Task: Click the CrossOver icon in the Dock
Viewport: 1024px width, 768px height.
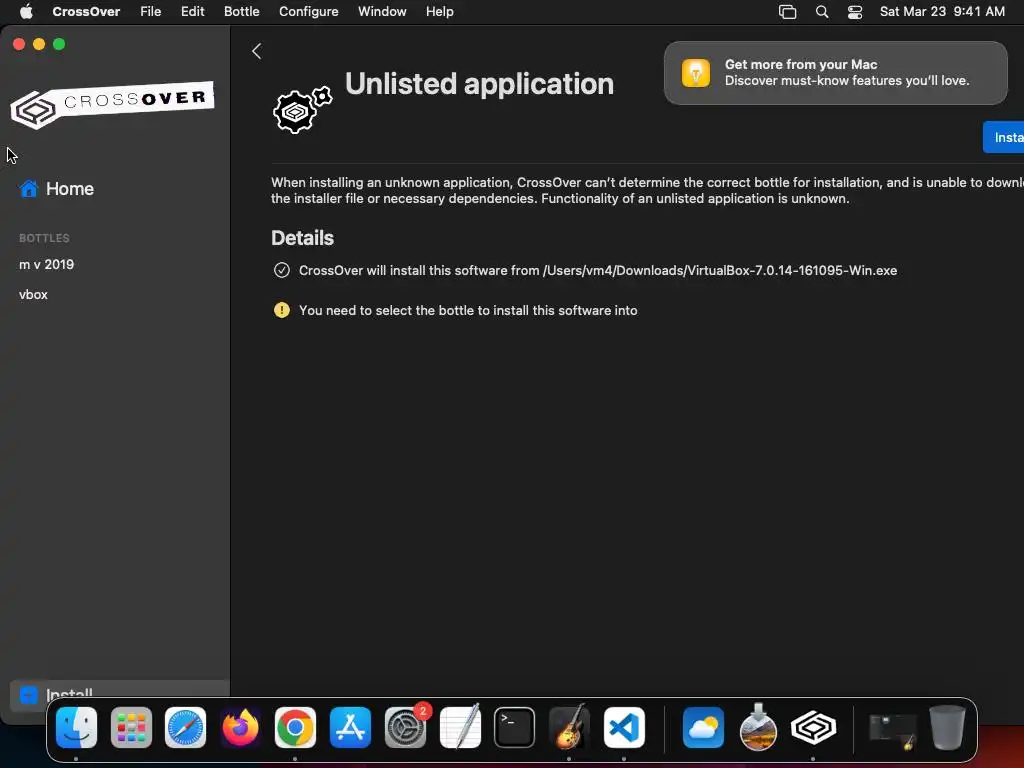Action: coord(813,728)
